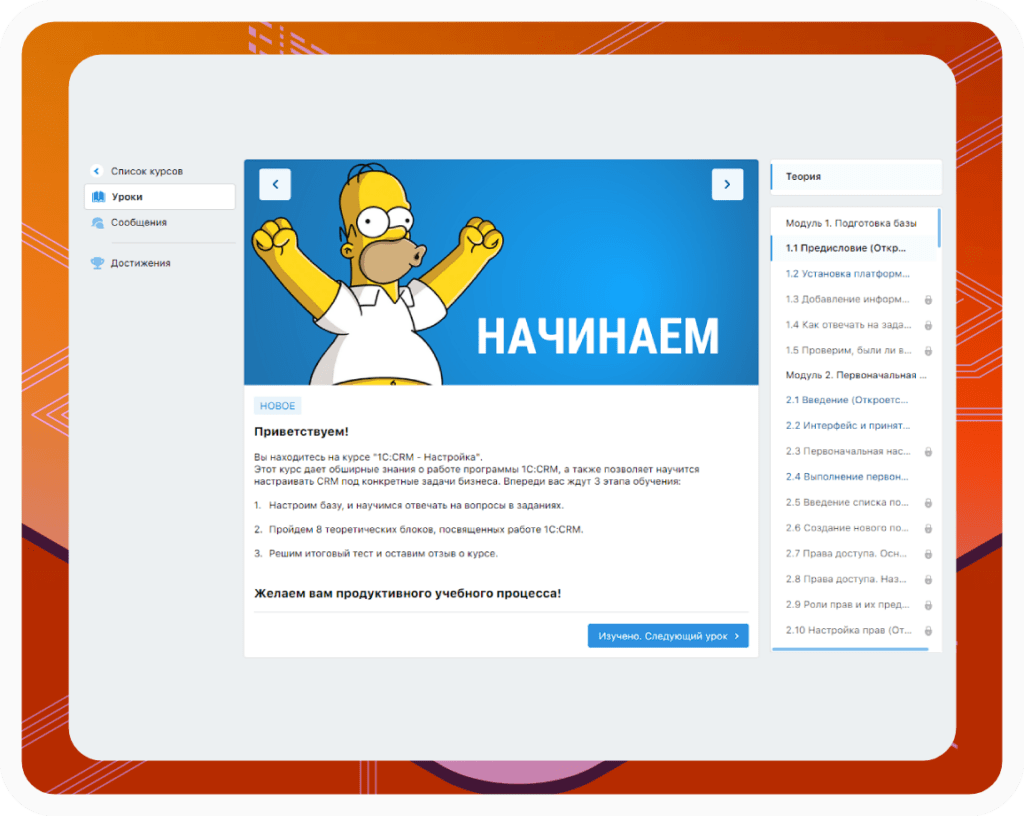Click the Желаем вам продуктивного учебного процесса! text
Image resolution: width=1024 pixels, height=816 pixels.
[408, 593]
